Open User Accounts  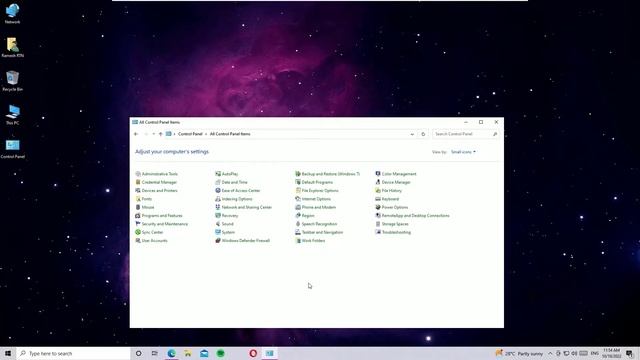[151, 241]
